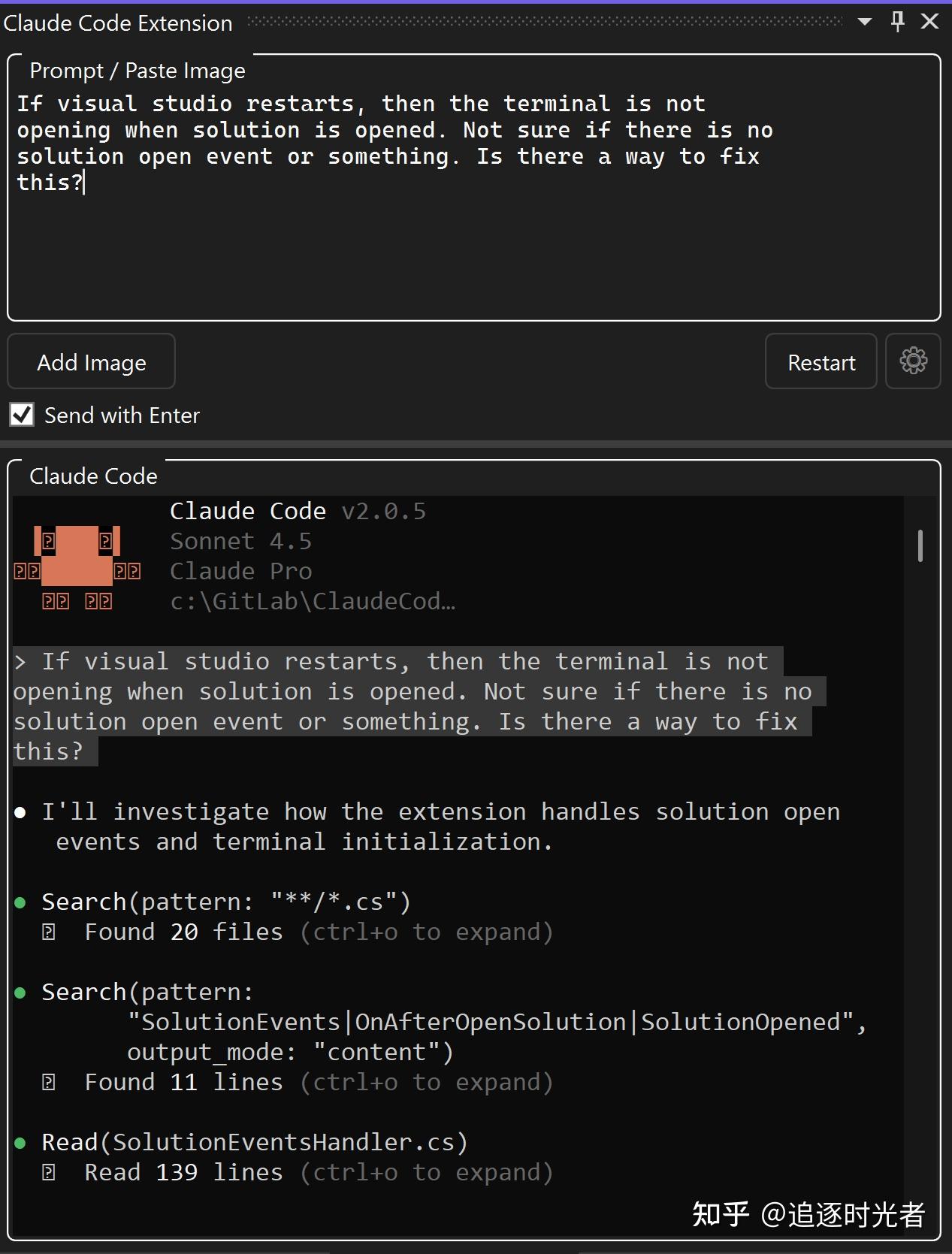Click the Add Image button
Screen dimensions: 952x1254
[x=92, y=361]
